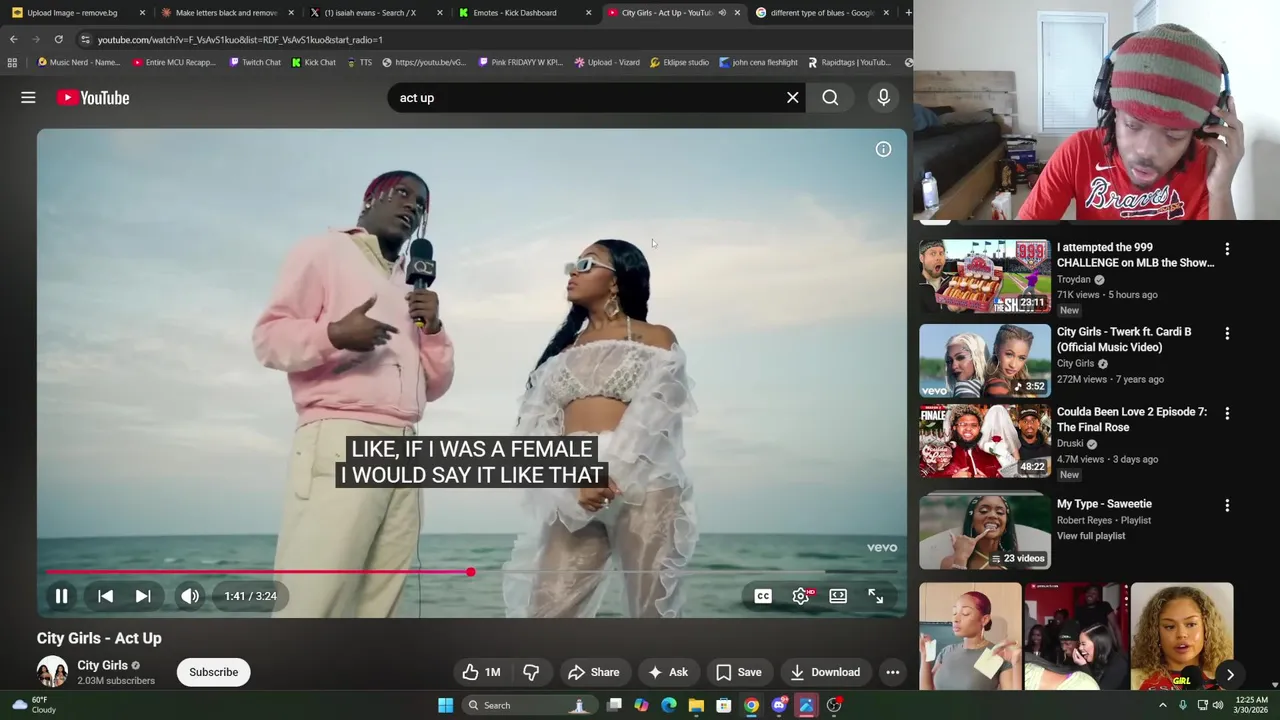The height and width of the screenshot is (720, 1280).
Task: Play 999 Challenge MLB The Show thumbnail
Action: point(985,276)
